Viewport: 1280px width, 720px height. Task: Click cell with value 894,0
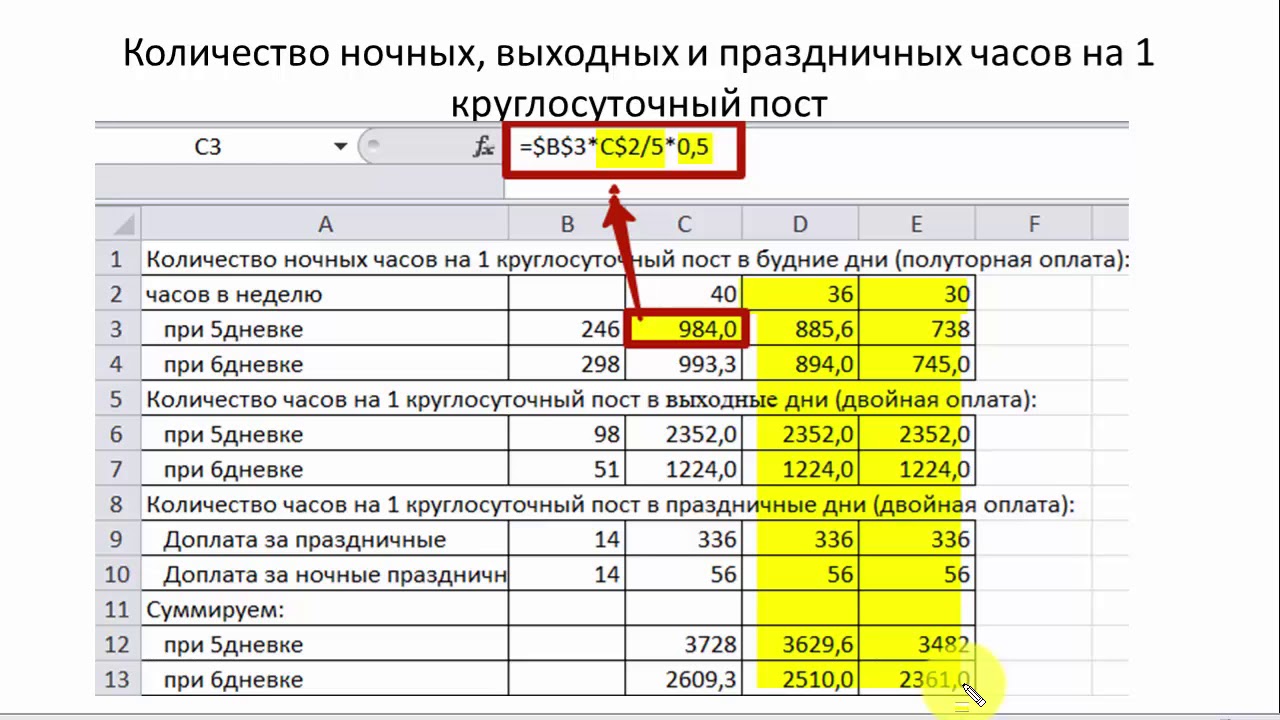coord(800,364)
